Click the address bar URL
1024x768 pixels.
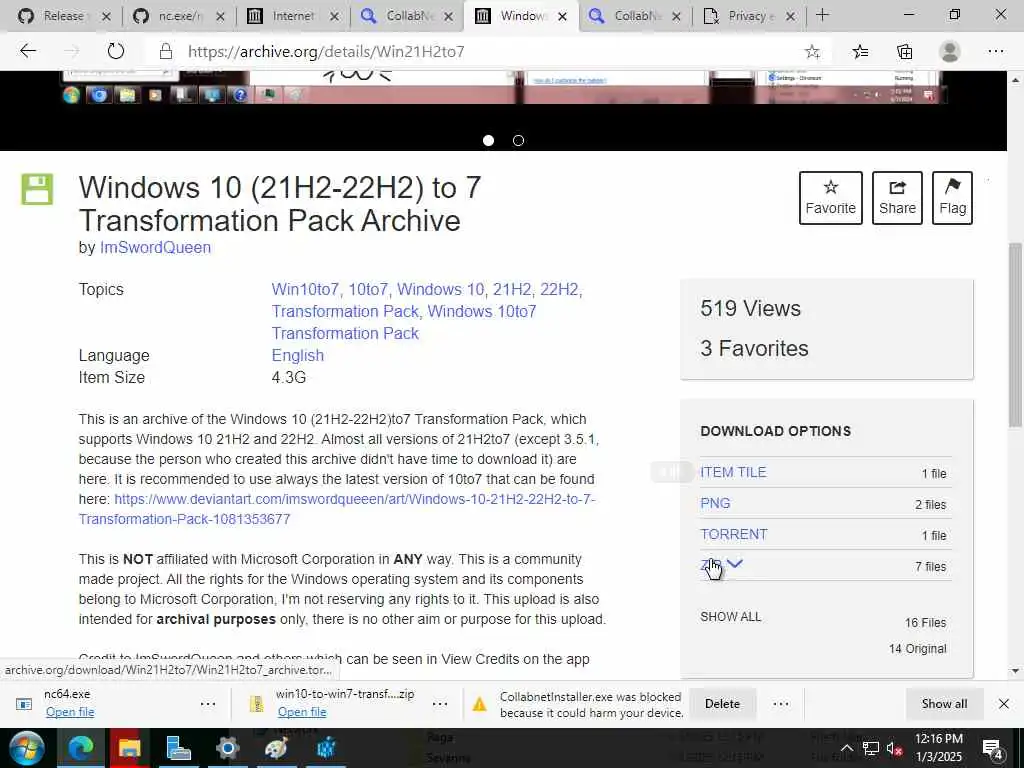pos(326,52)
